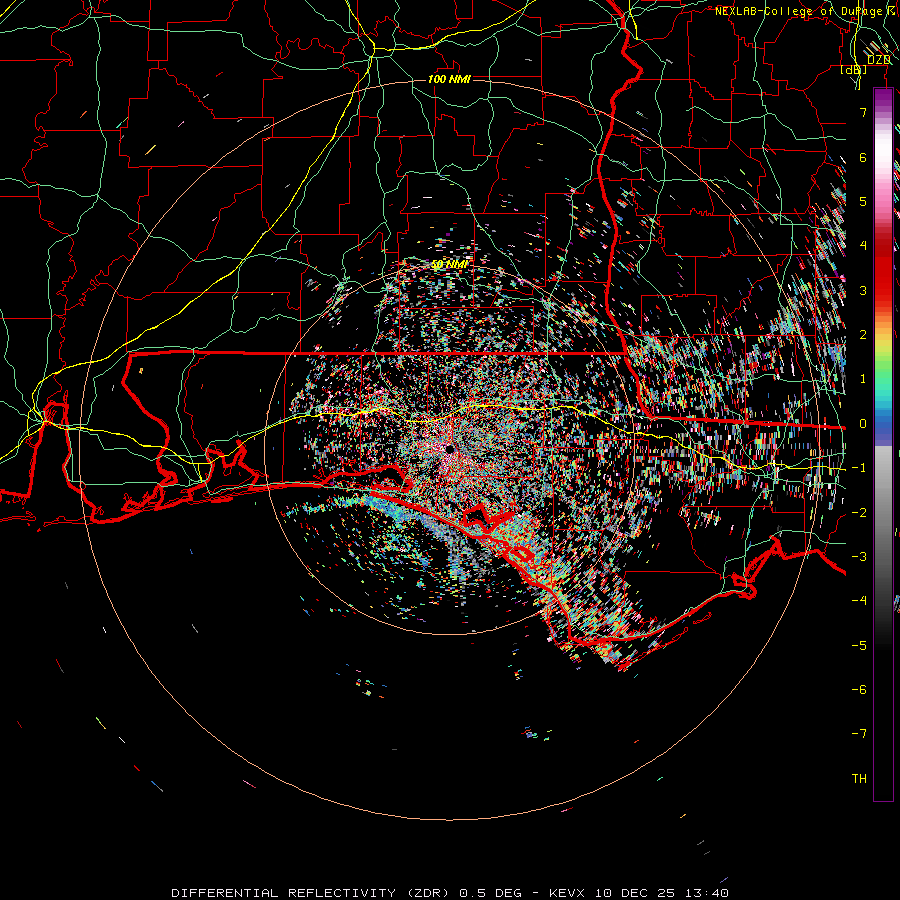
Task: Click the [dB] unit label
Action: tap(854, 69)
